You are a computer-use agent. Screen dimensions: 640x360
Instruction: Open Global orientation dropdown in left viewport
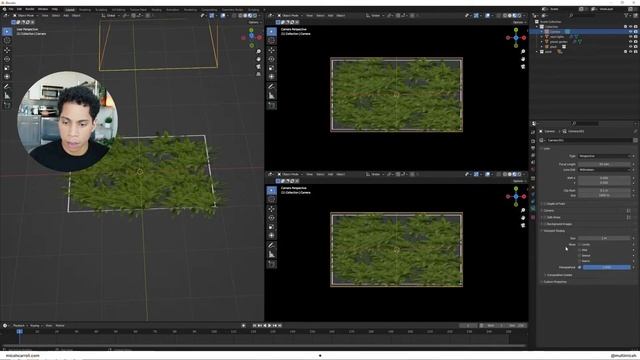pyautogui.click(x=111, y=16)
